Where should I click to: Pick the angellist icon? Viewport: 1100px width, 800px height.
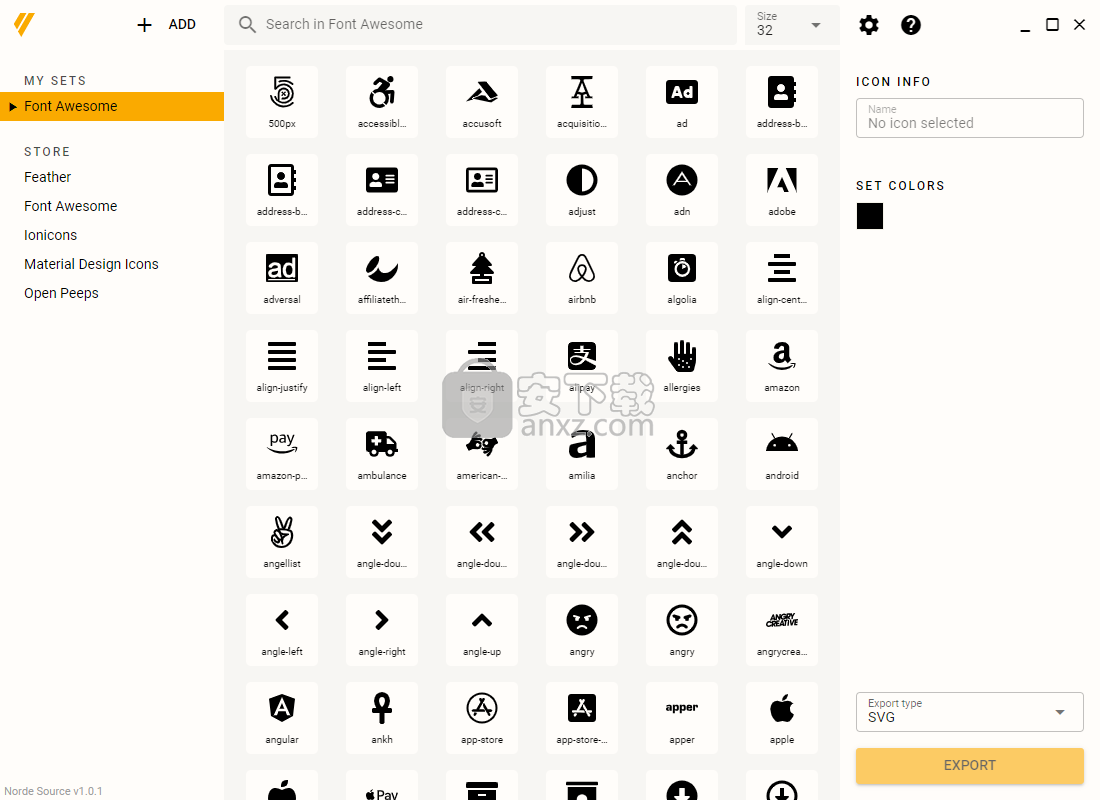pyautogui.click(x=282, y=542)
